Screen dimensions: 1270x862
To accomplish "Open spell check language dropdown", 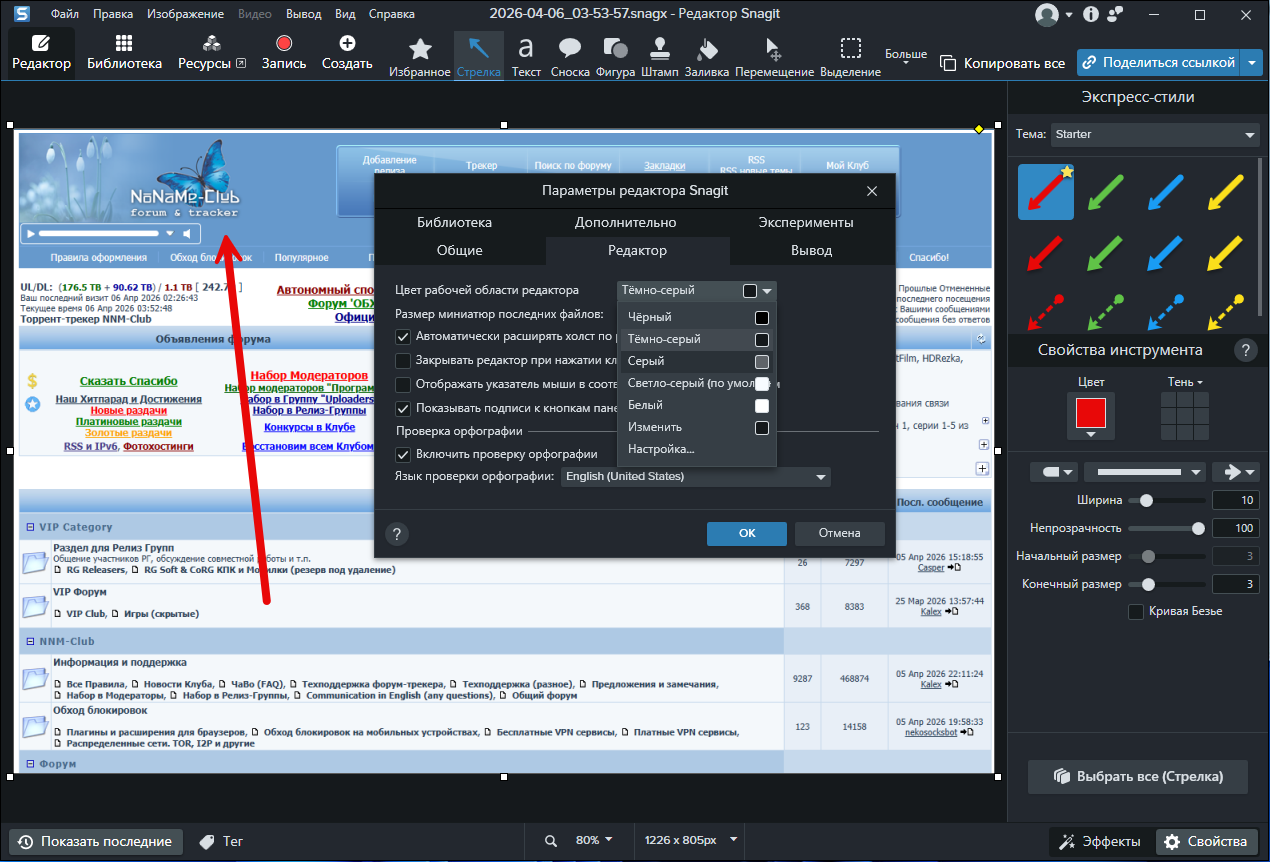I will 696,477.
